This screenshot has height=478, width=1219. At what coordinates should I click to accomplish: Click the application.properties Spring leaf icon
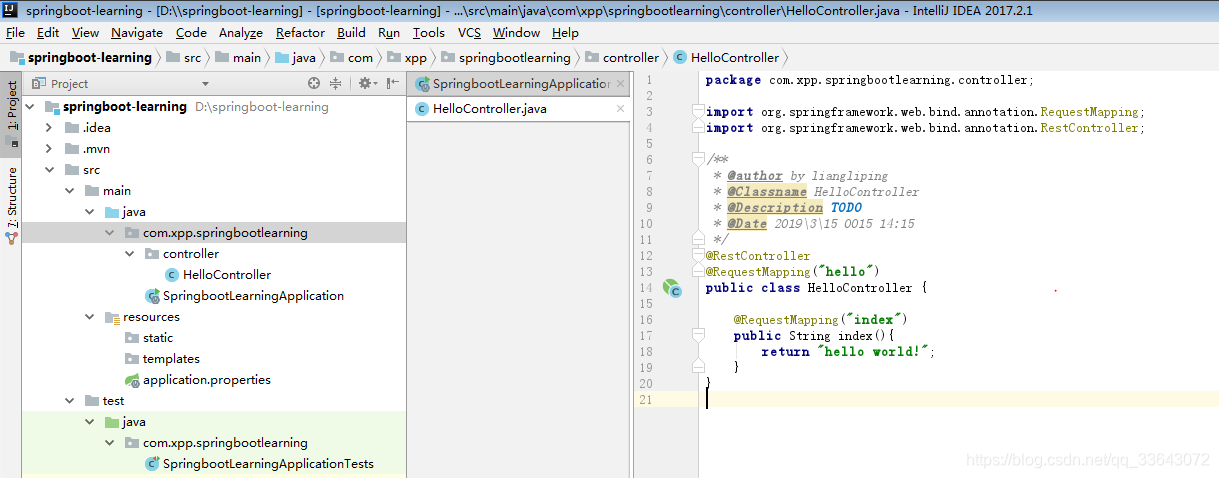point(132,380)
